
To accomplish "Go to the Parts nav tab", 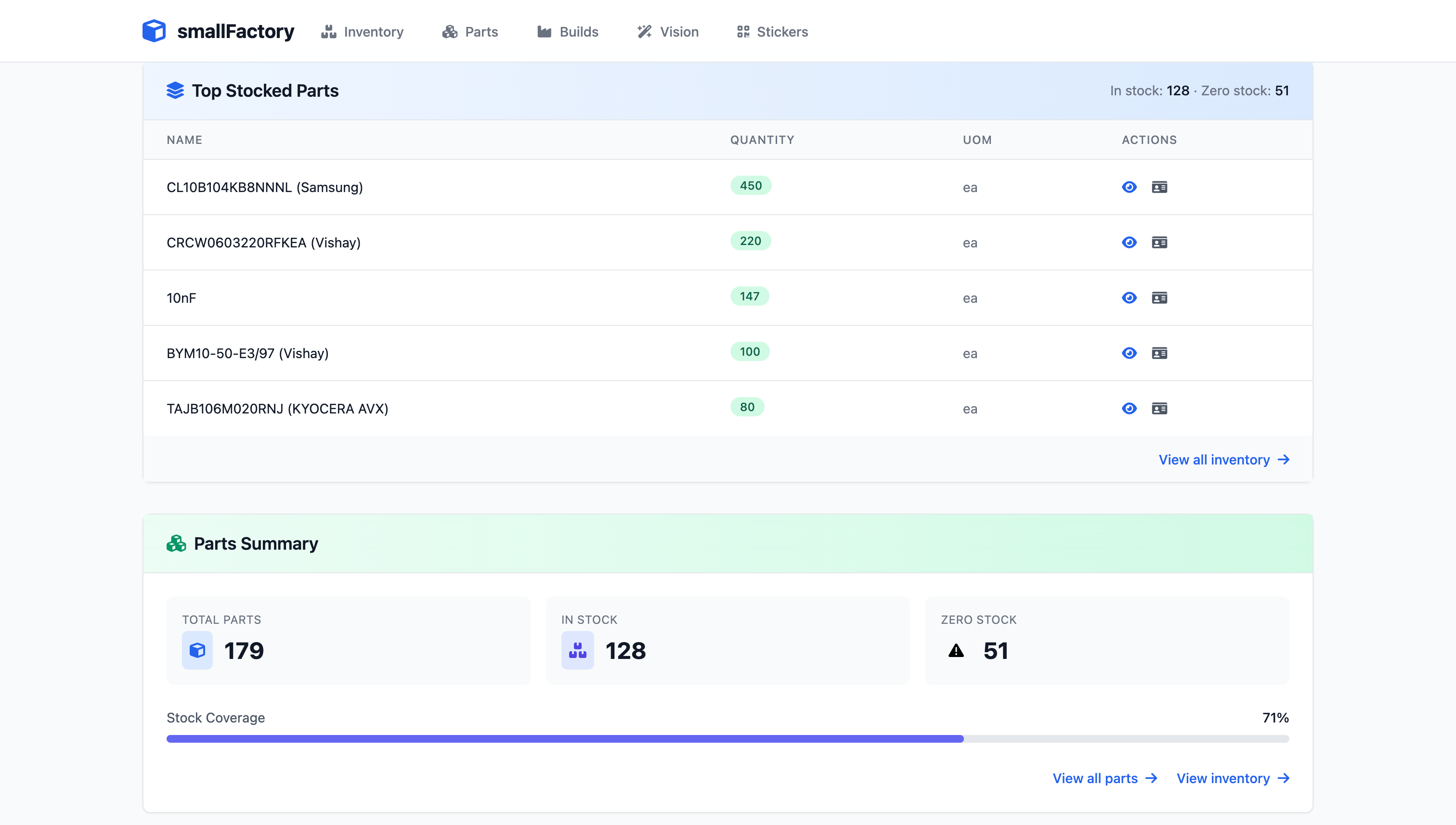I will 470,32.
